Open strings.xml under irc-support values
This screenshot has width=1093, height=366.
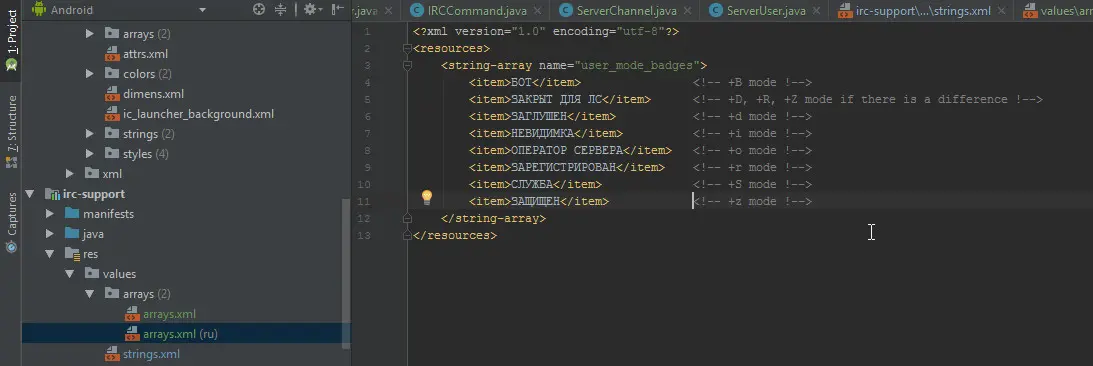(x=151, y=354)
